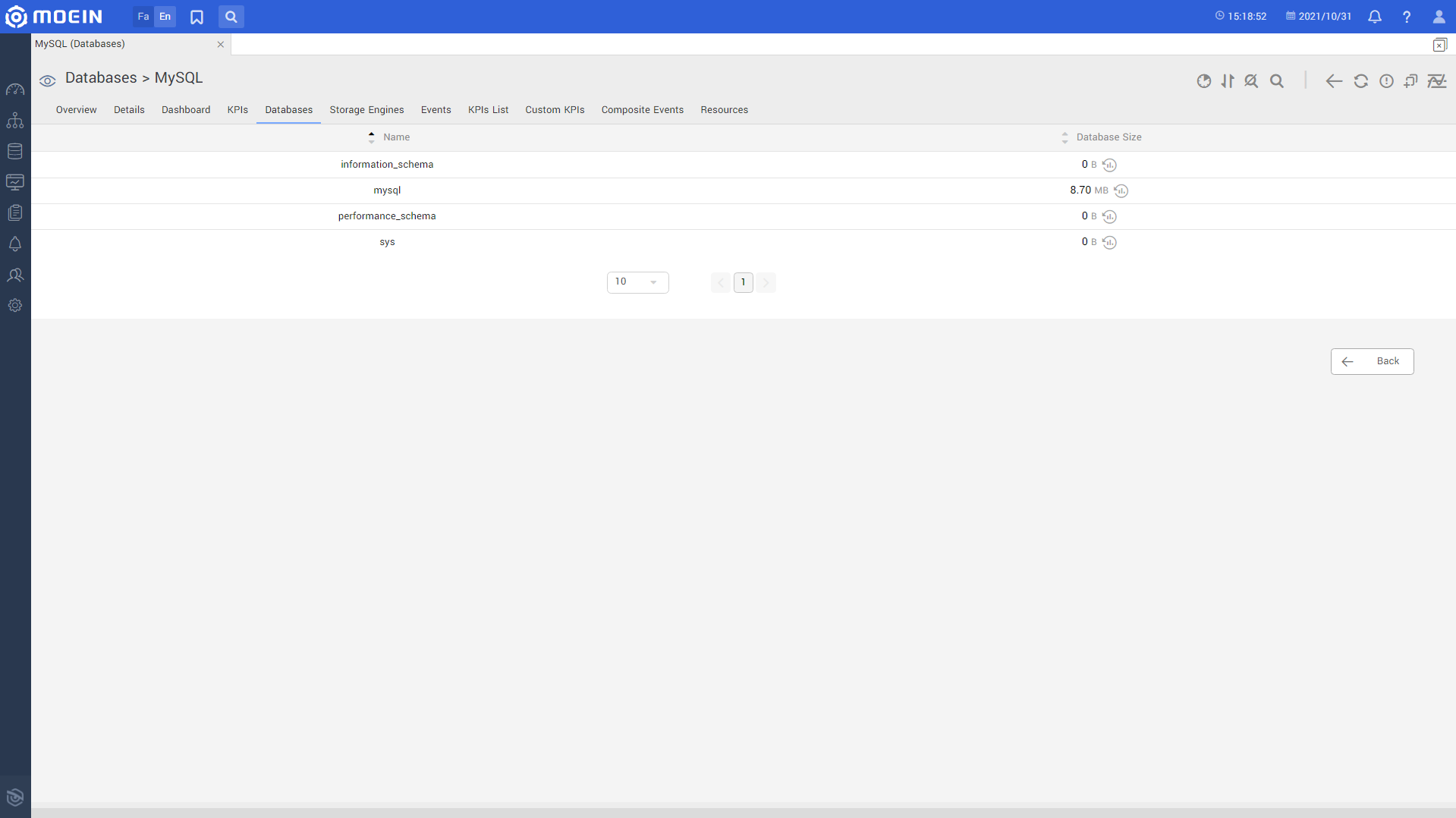
Task: Open the notifications bell in top bar
Action: [x=1375, y=17]
